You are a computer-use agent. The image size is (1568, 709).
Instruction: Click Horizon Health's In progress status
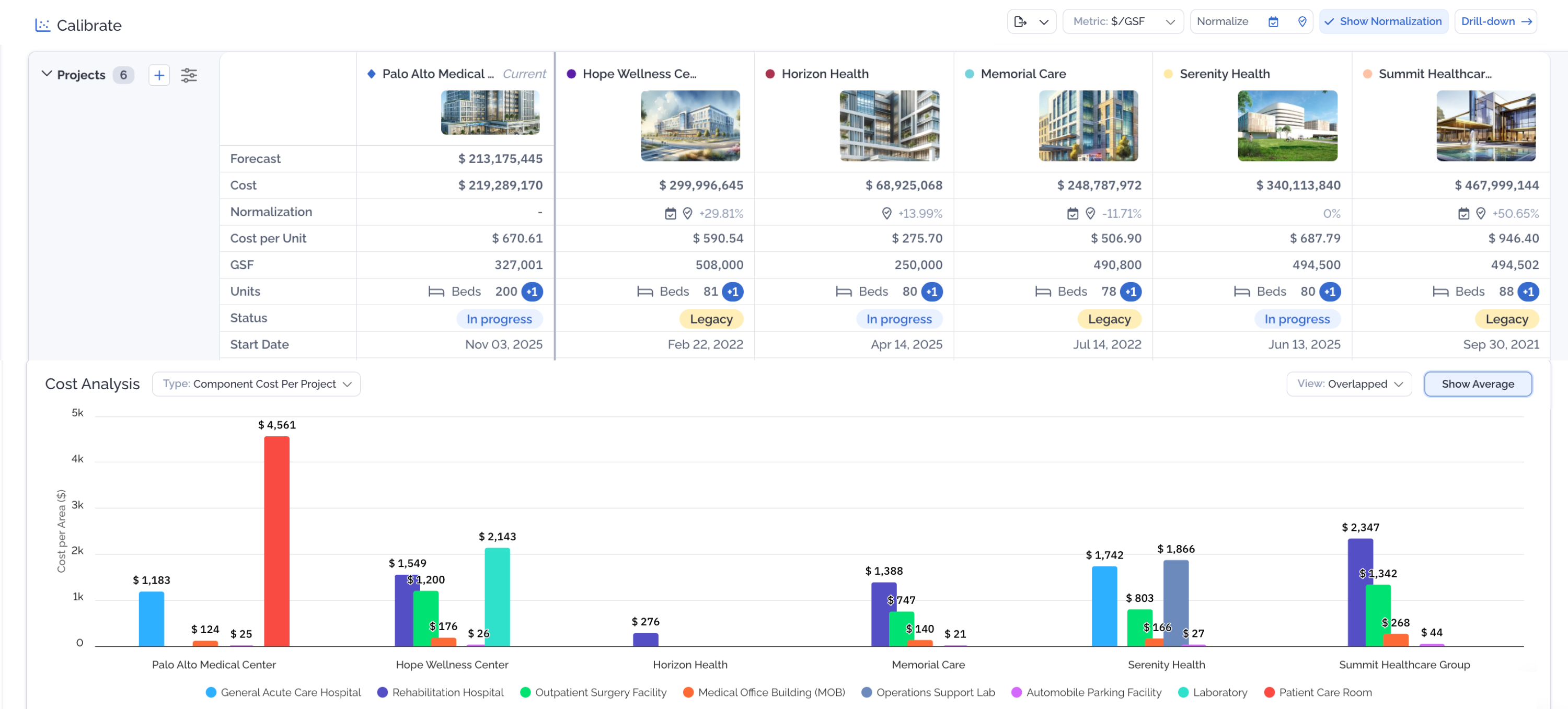click(898, 319)
